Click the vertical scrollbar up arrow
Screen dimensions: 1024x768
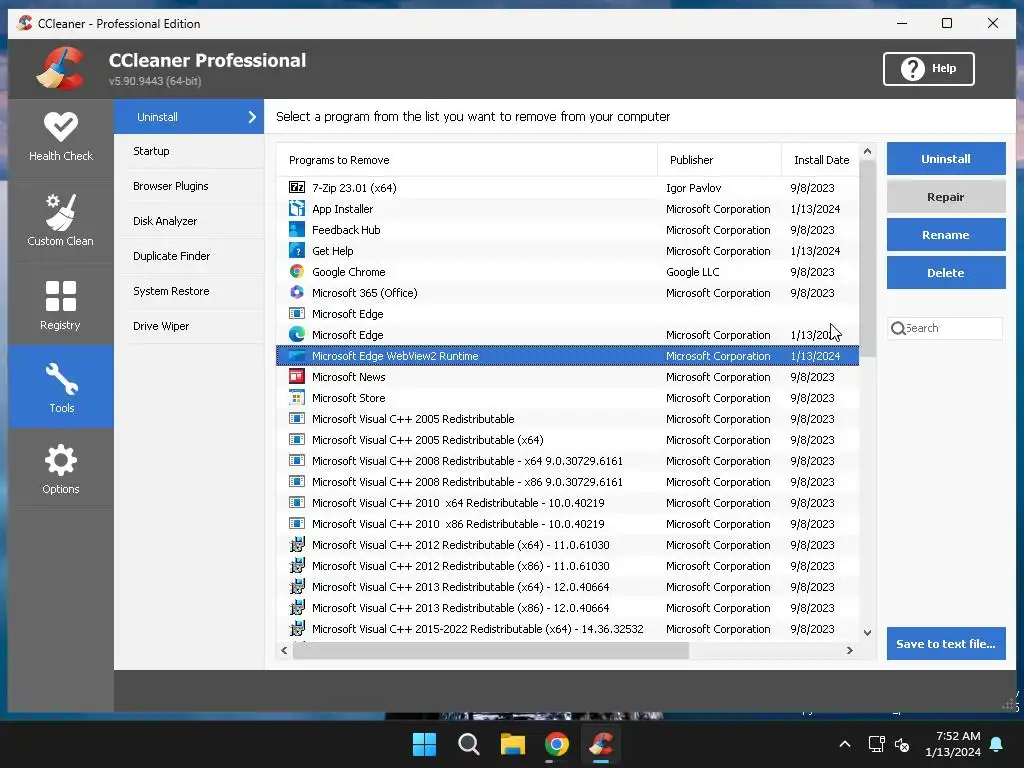coord(867,152)
